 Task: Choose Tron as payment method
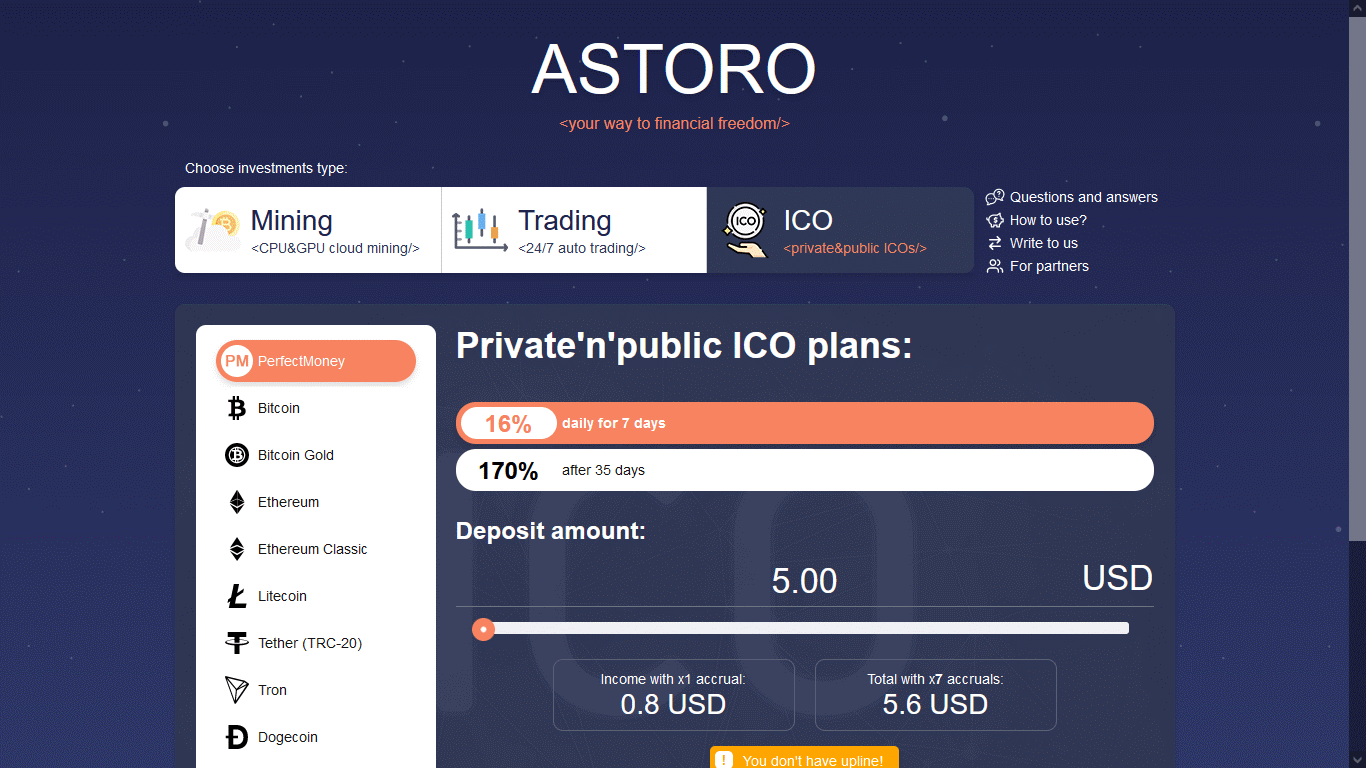pyautogui.click(x=316, y=690)
